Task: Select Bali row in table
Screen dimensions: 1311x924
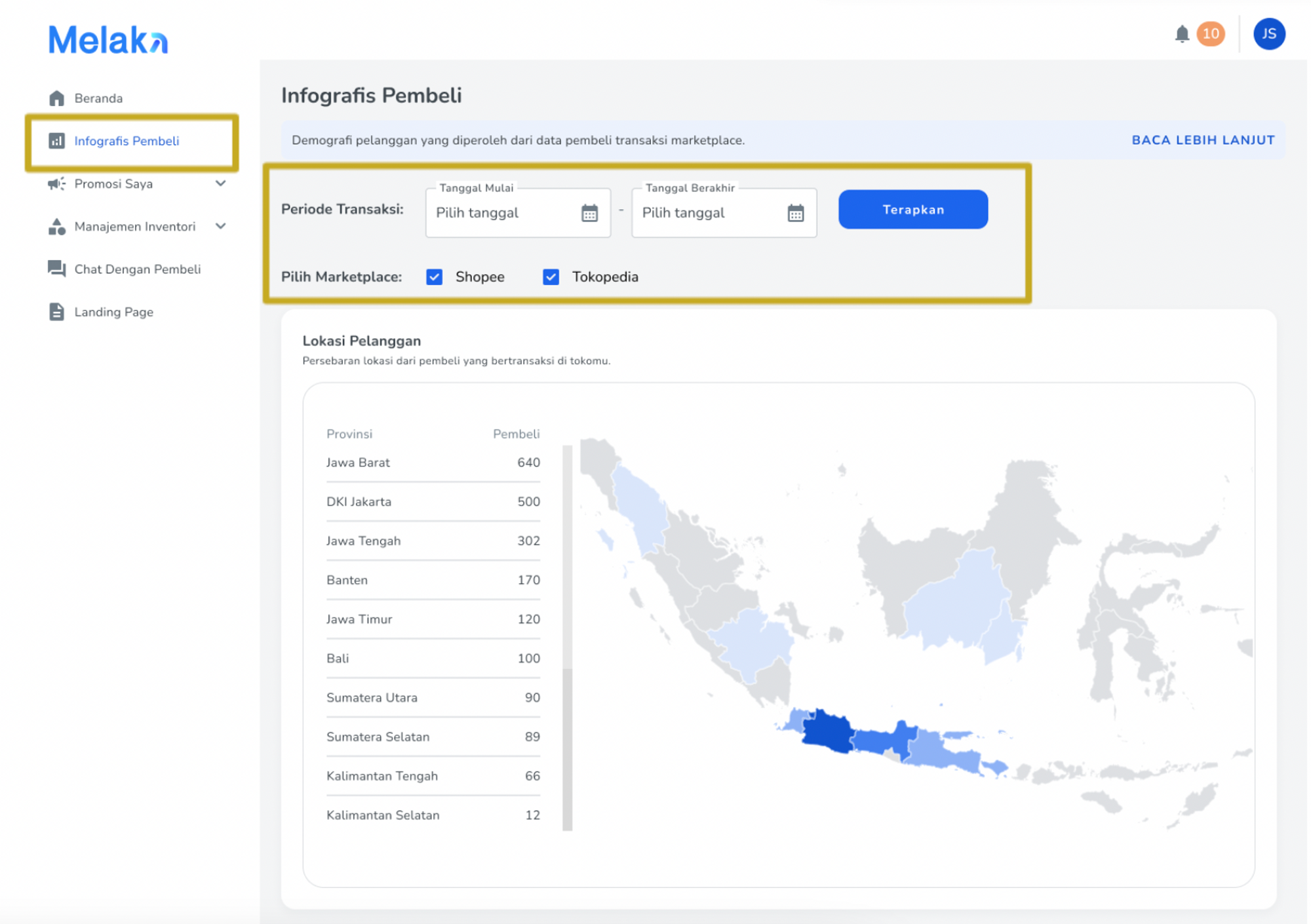Action: click(x=433, y=659)
